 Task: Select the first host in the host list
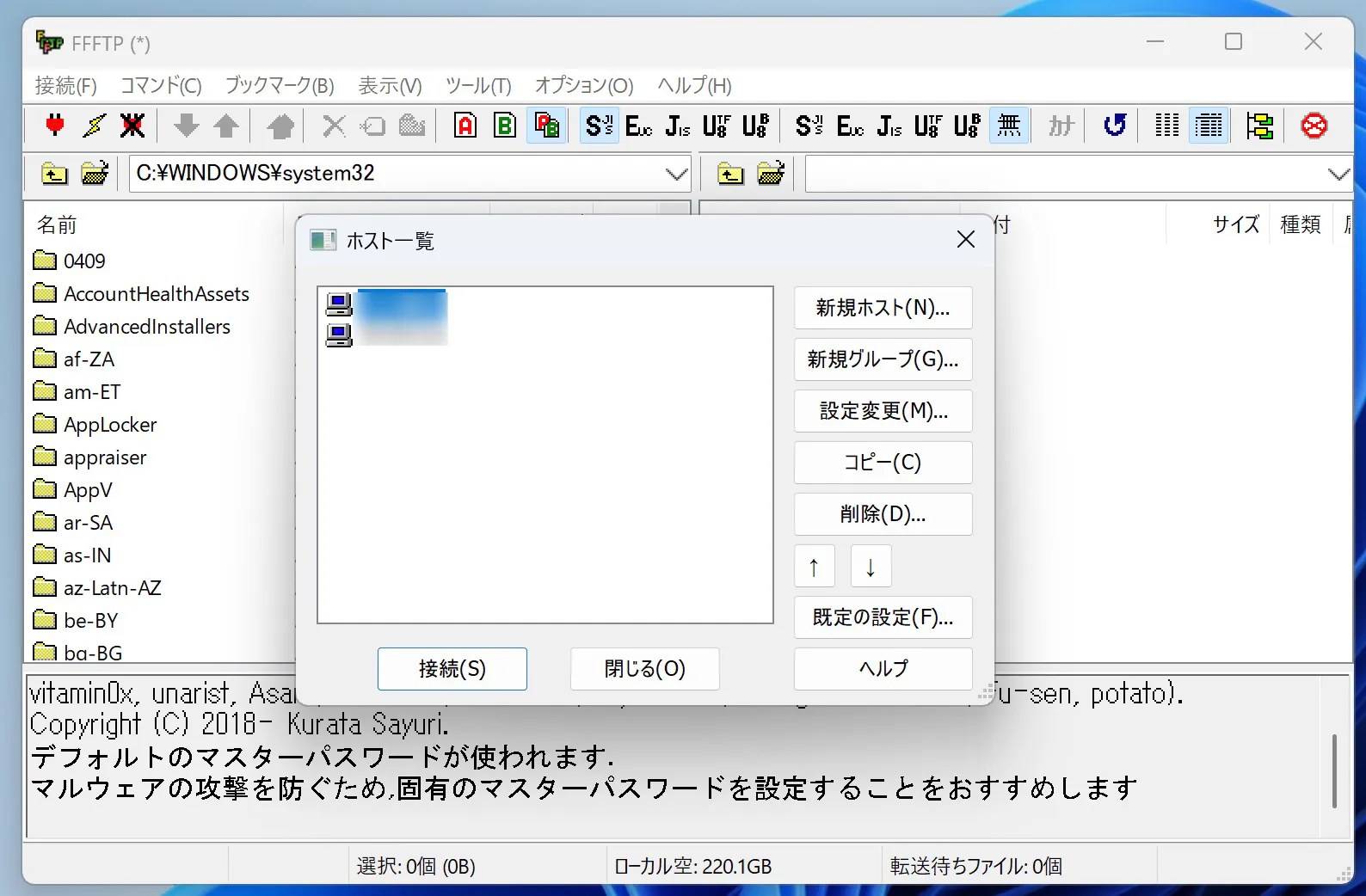[x=387, y=304]
